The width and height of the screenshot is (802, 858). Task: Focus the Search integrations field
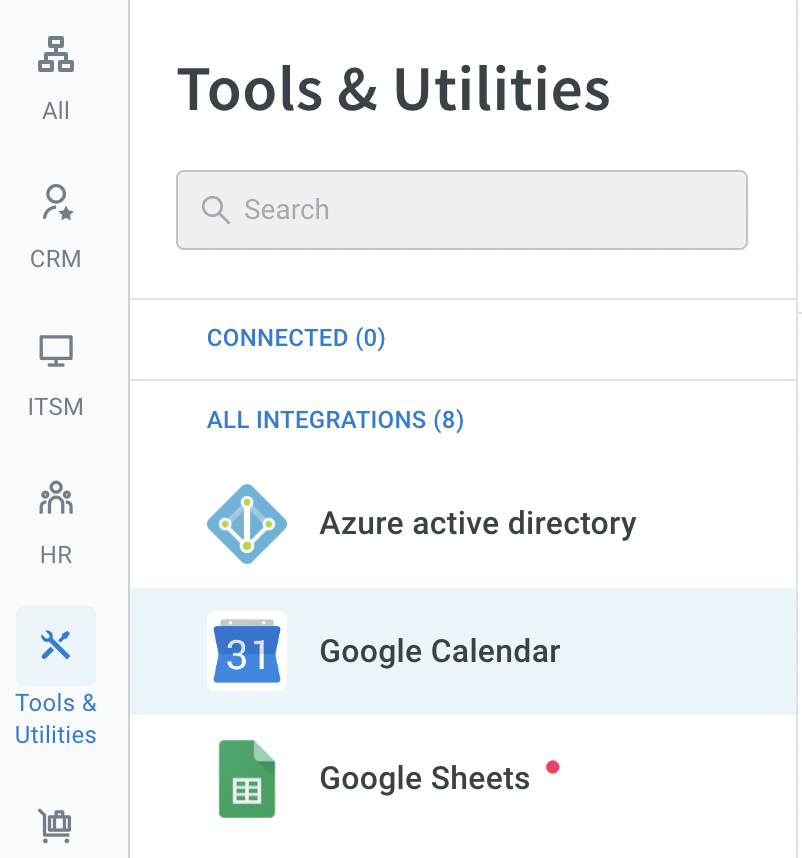[x=462, y=210]
